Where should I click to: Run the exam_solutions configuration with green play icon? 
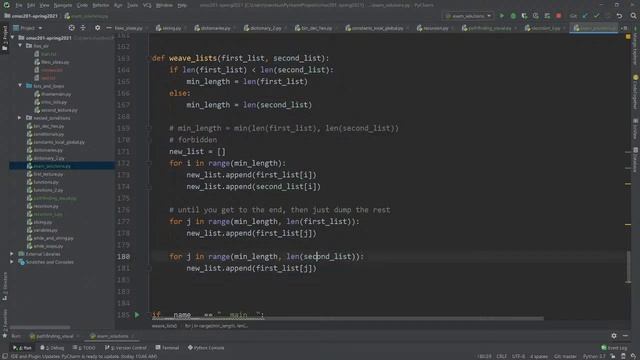pyautogui.click(x=502, y=16)
